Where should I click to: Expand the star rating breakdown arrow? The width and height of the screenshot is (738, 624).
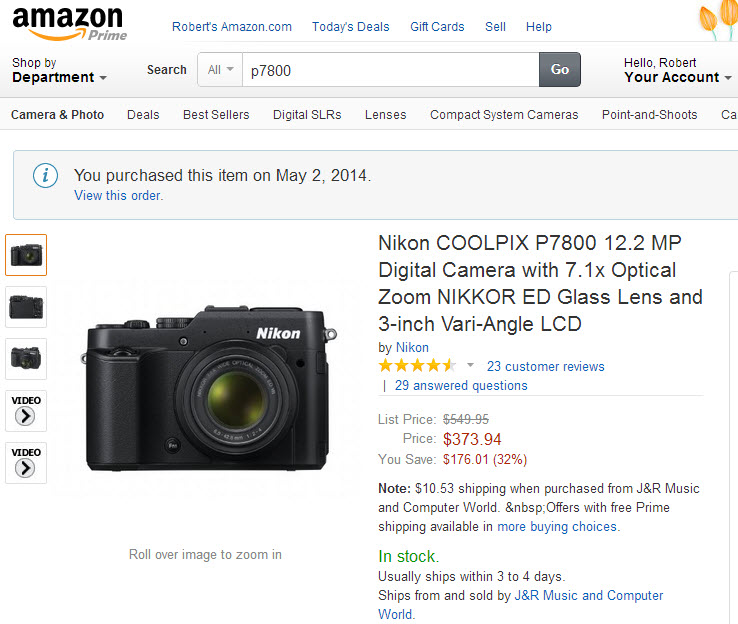click(470, 366)
